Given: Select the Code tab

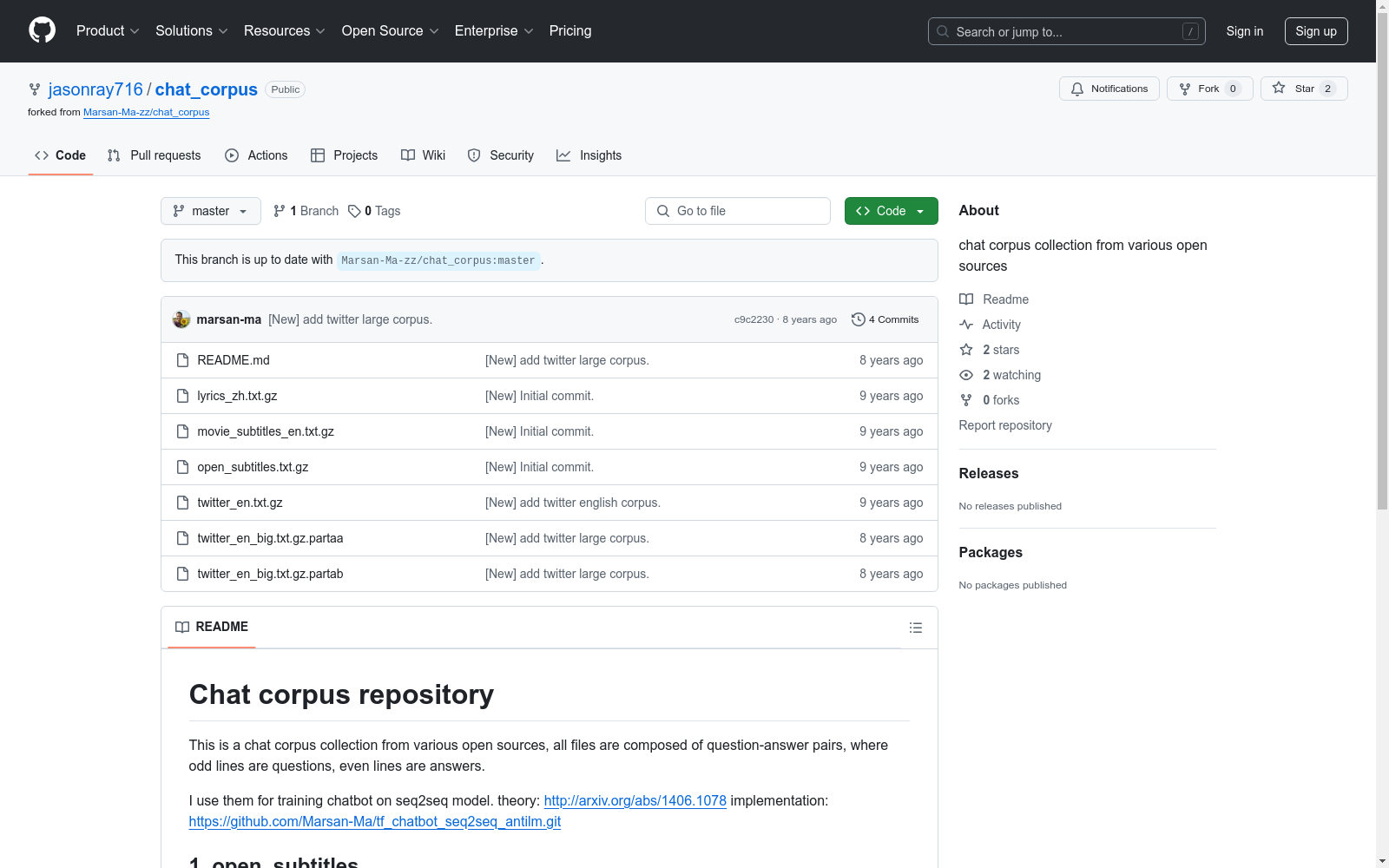Looking at the screenshot, I should click(61, 155).
